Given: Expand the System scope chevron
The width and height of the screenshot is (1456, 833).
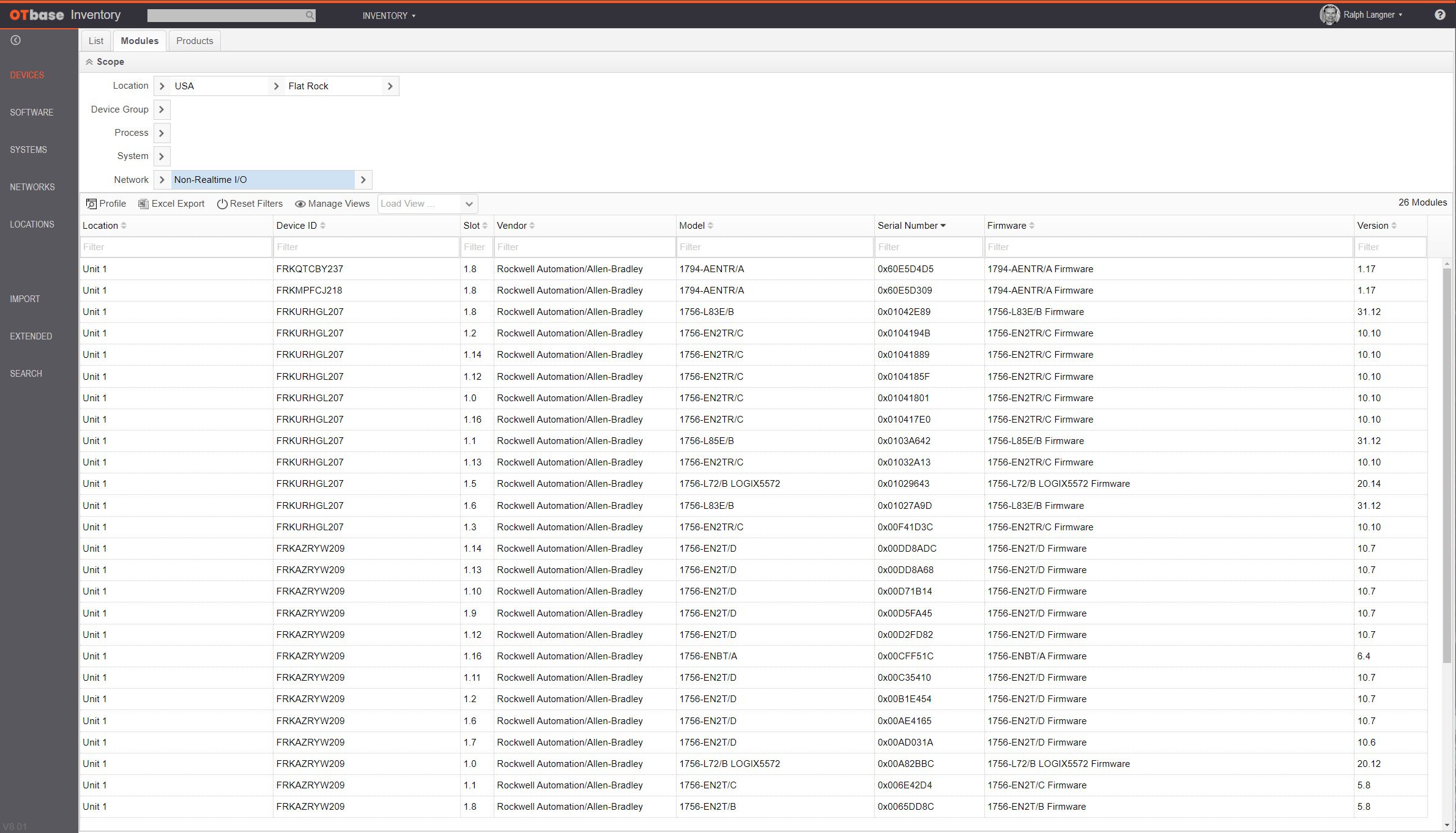Looking at the screenshot, I should [x=162, y=156].
